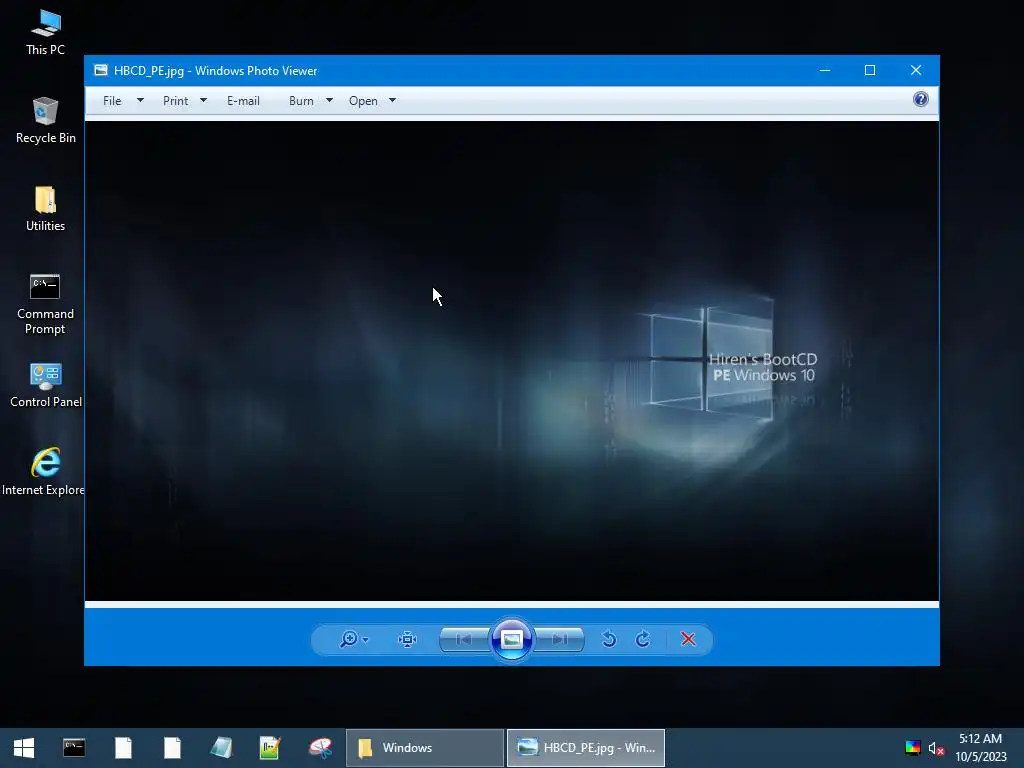Open the File menu
This screenshot has height=768, width=1024.
click(x=112, y=101)
